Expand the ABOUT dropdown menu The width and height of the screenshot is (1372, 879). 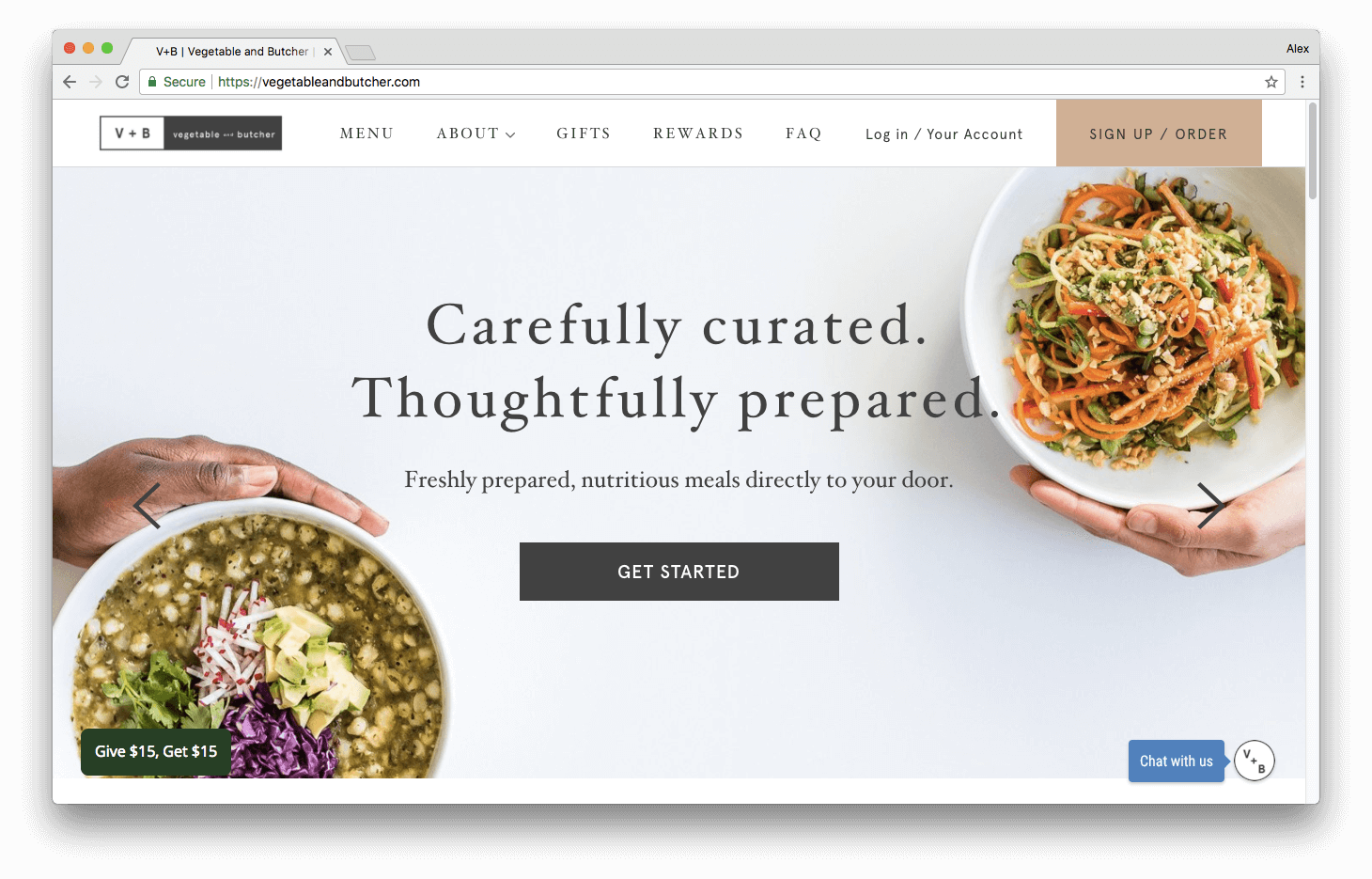tap(476, 133)
